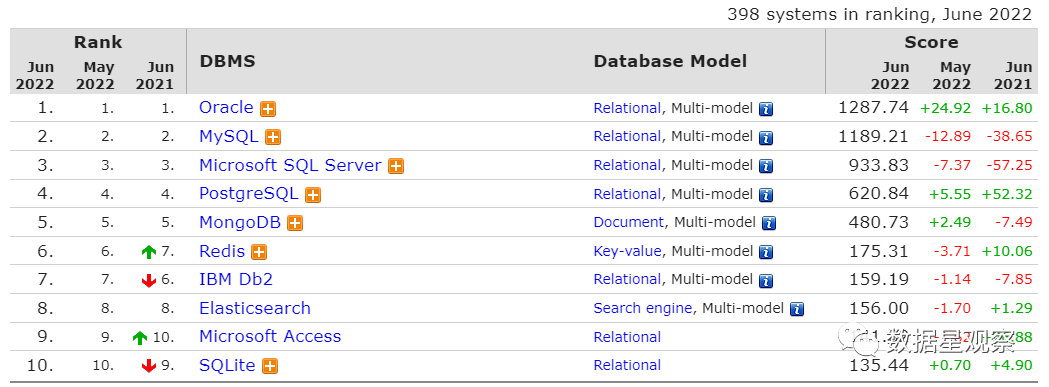Click plus icon beside Microsoft SQL Server

pyautogui.click(x=396, y=166)
